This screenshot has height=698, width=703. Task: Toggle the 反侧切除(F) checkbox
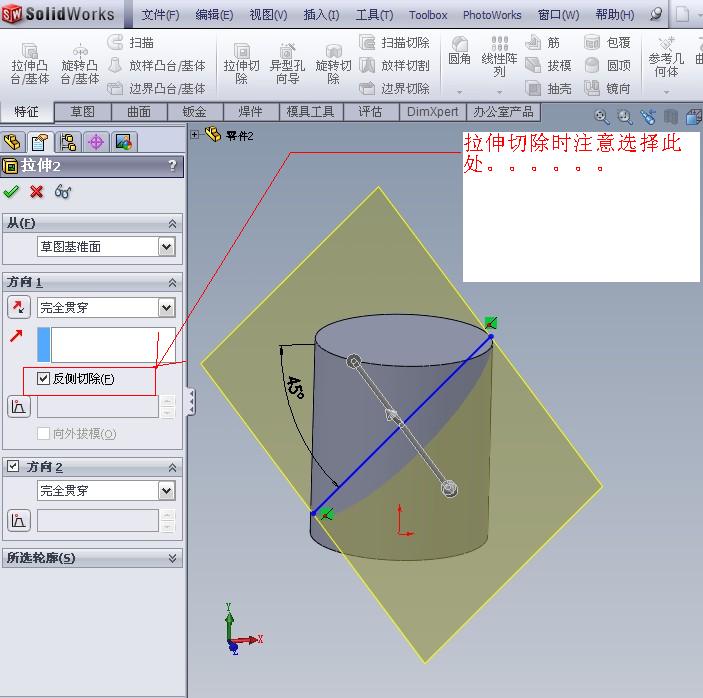coord(43,378)
